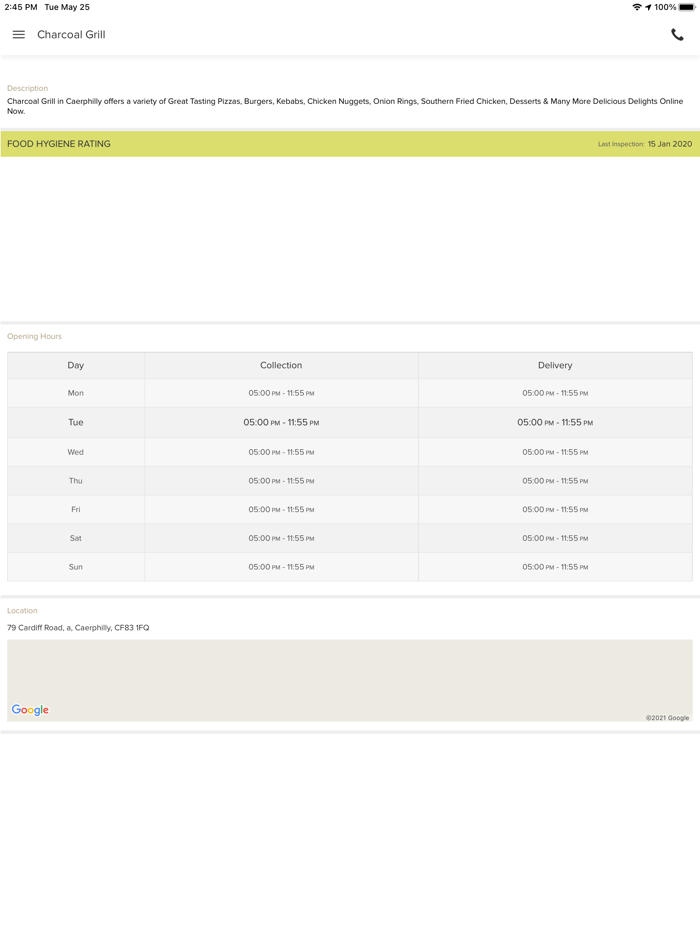Open the Google logo on map

point(30,709)
